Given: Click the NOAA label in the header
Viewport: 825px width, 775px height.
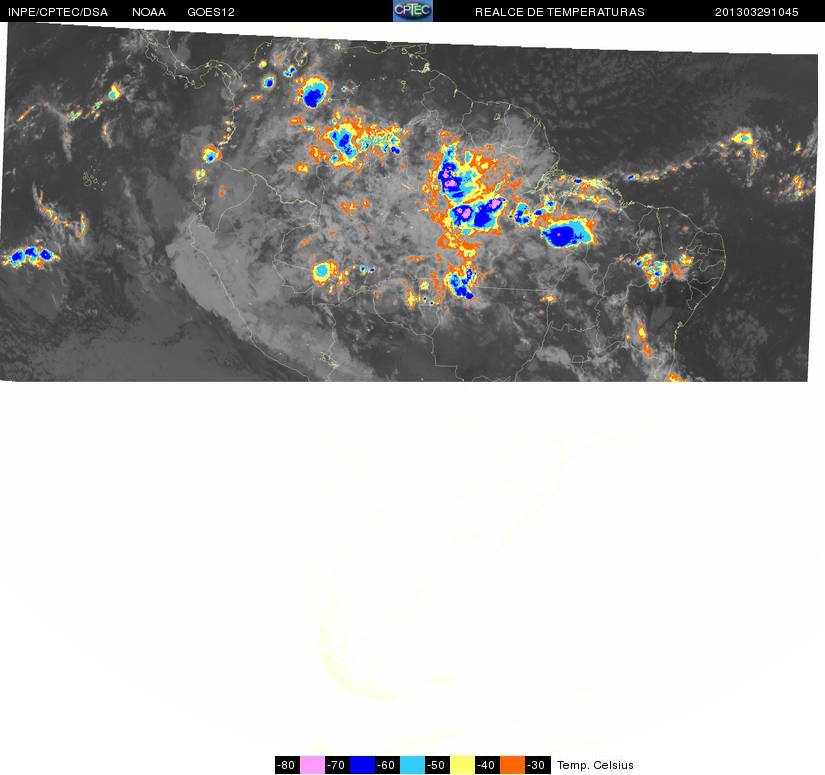Looking at the screenshot, I should 149,12.
